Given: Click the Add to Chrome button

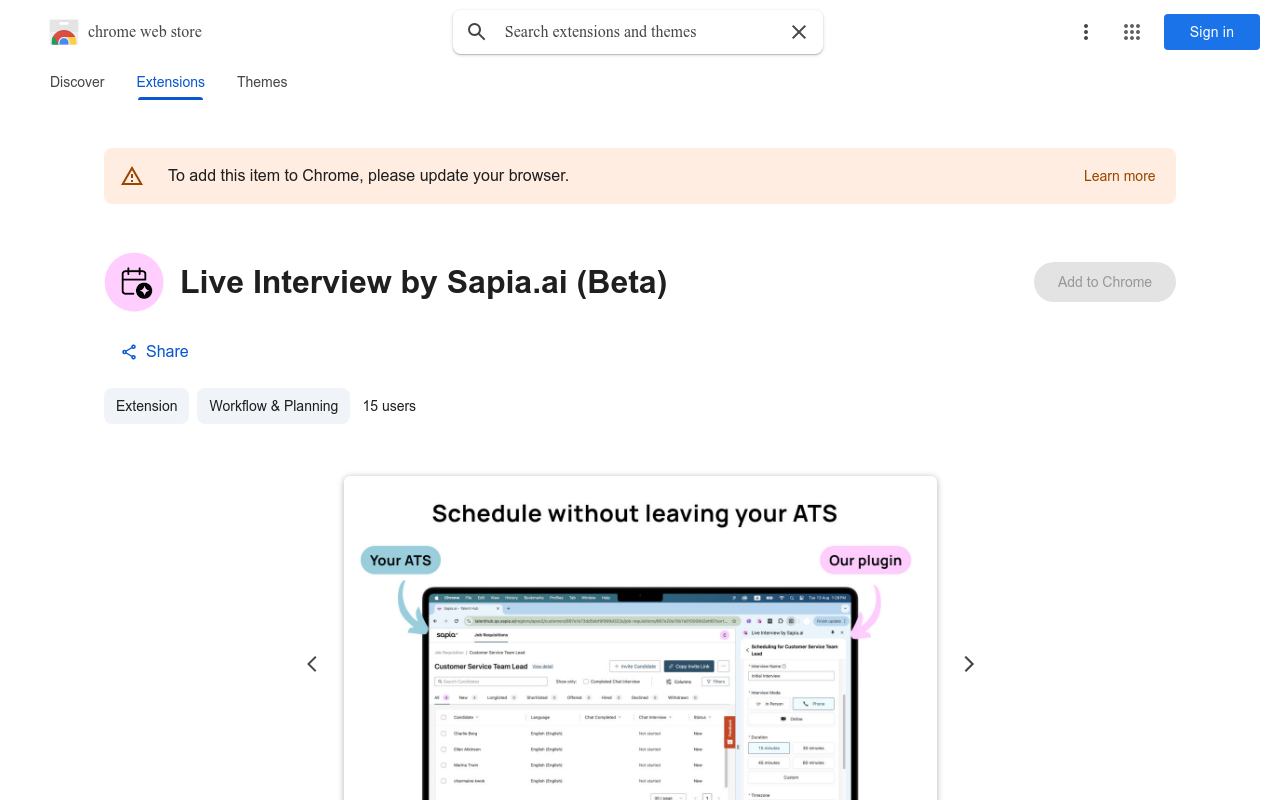Looking at the screenshot, I should click(1105, 282).
